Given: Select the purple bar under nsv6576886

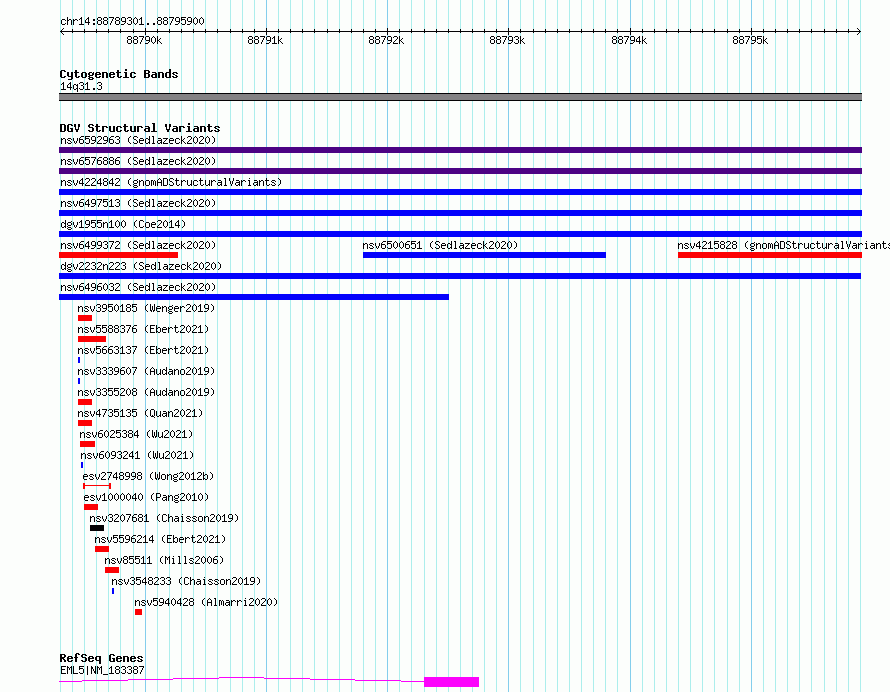Looking at the screenshot, I should 460,171.
